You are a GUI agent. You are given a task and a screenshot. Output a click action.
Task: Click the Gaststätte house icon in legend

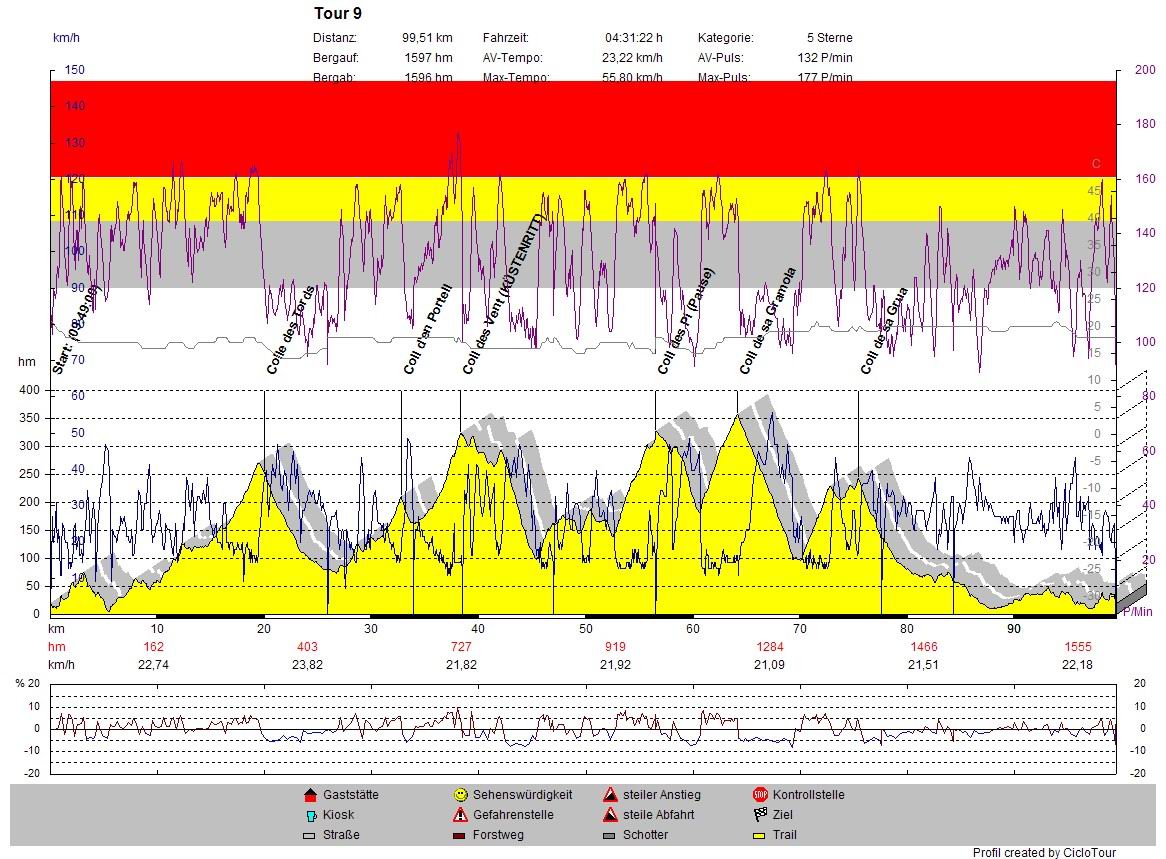tap(309, 795)
